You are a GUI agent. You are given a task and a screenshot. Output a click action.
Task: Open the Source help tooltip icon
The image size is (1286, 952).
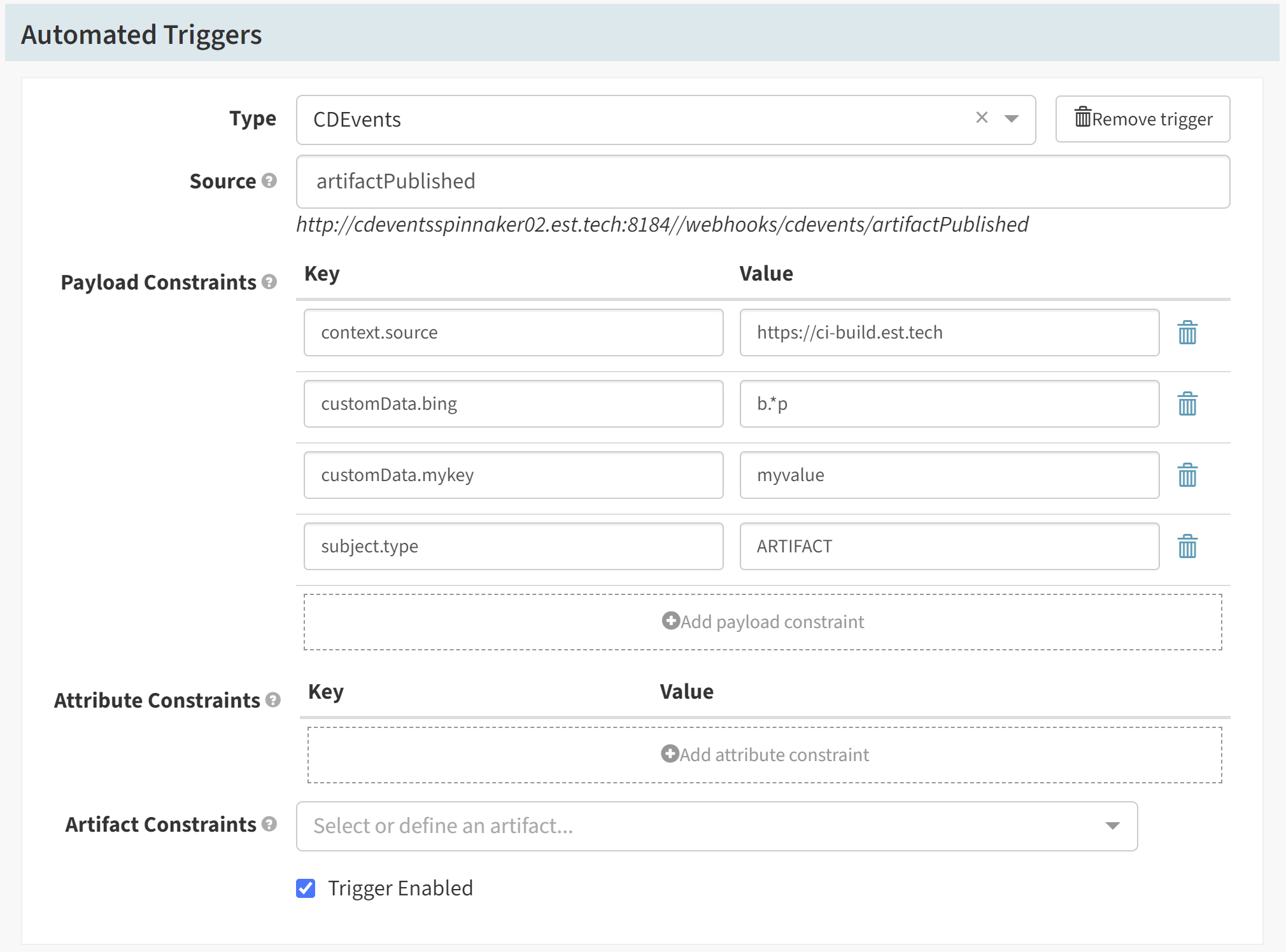[x=269, y=181]
